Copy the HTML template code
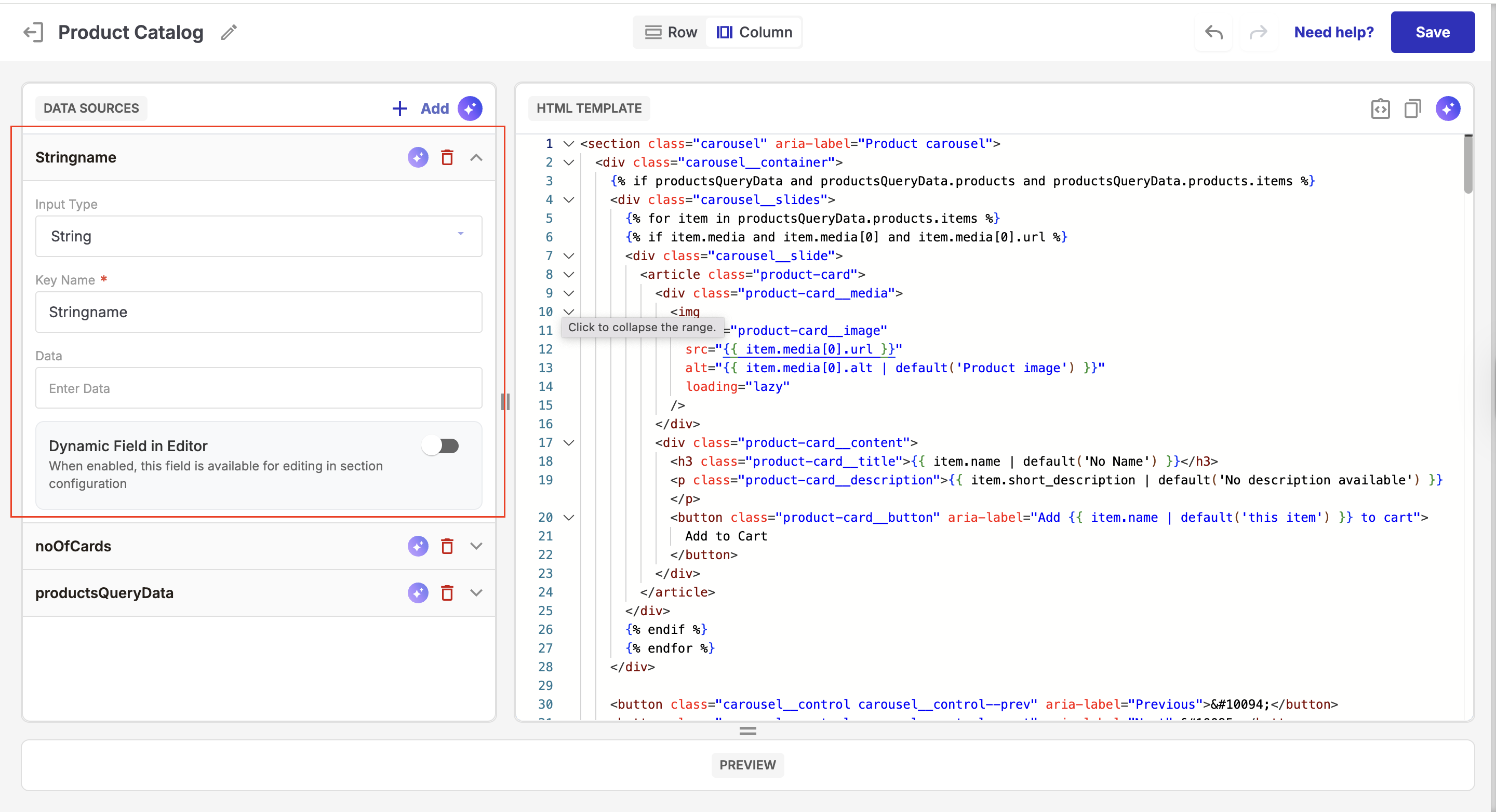Image resolution: width=1496 pixels, height=812 pixels. point(1412,109)
